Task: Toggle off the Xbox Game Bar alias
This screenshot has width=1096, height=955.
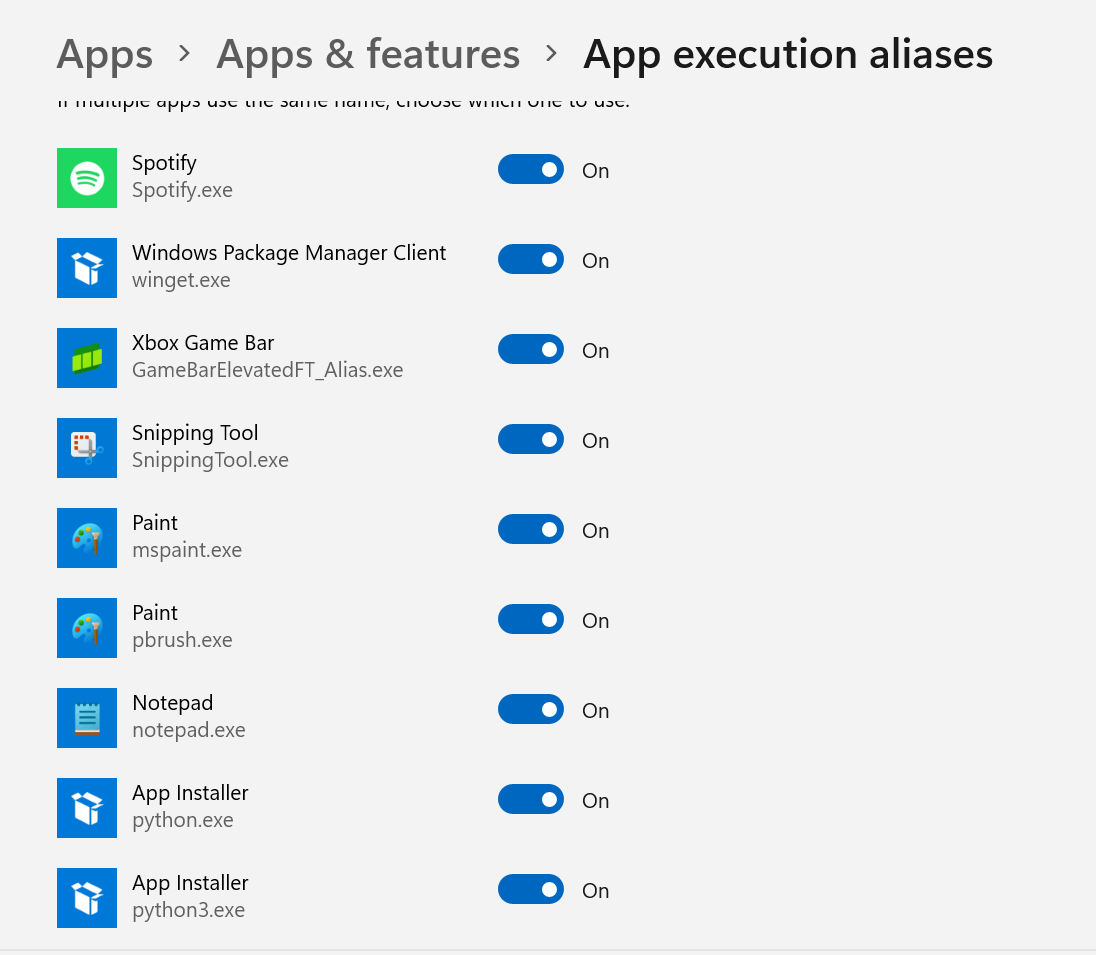Action: 531,350
